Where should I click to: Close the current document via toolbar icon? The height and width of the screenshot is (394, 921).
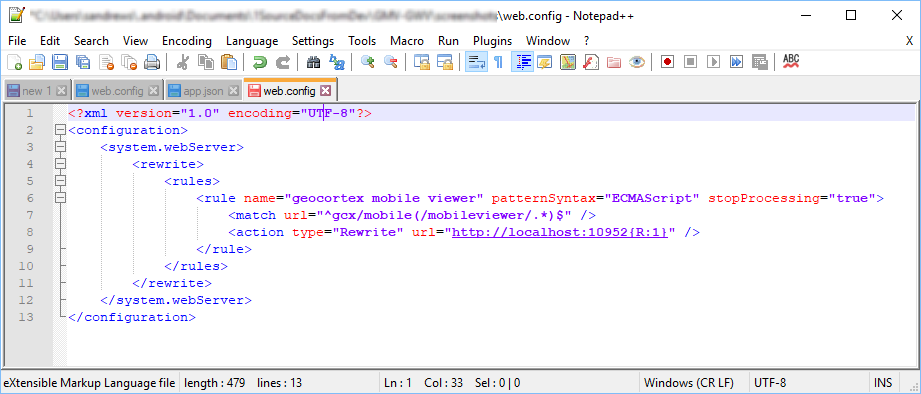[x=106, y=61]
